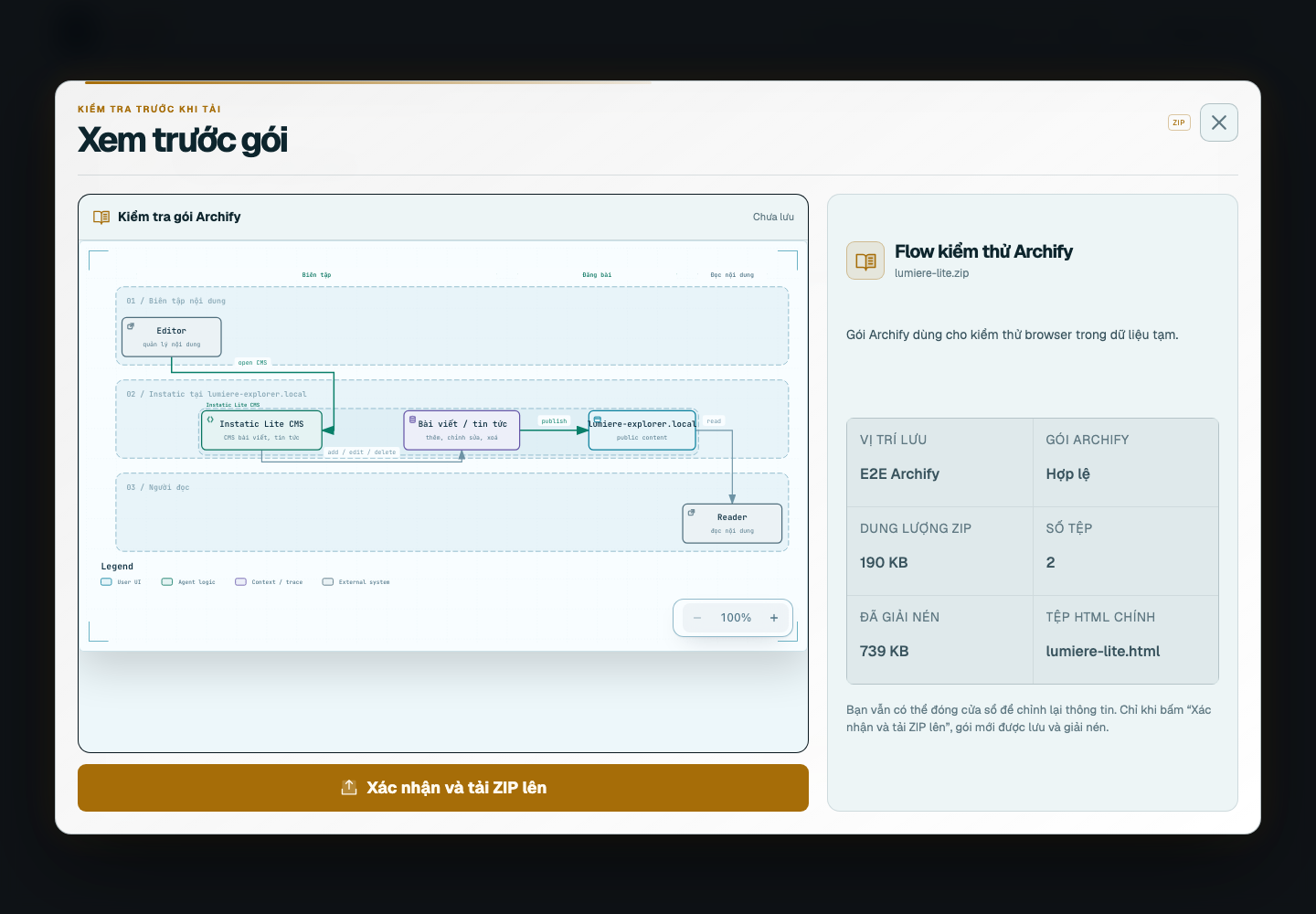The height and width of the screenshot is (914, 1316).
Task: Click the book icon beside Kiểm tra gói Archify
Action: pyautogui.click(x=101, y=217)
